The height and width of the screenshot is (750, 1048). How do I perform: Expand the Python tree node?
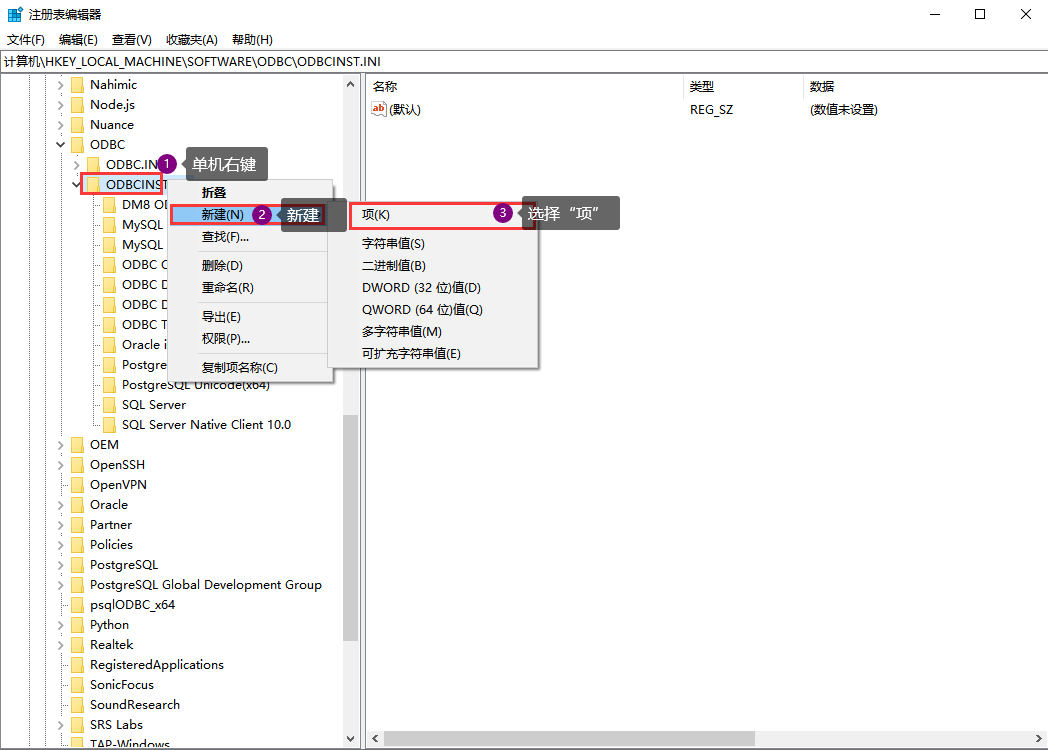pyautogui.click(x=60, y=626)
